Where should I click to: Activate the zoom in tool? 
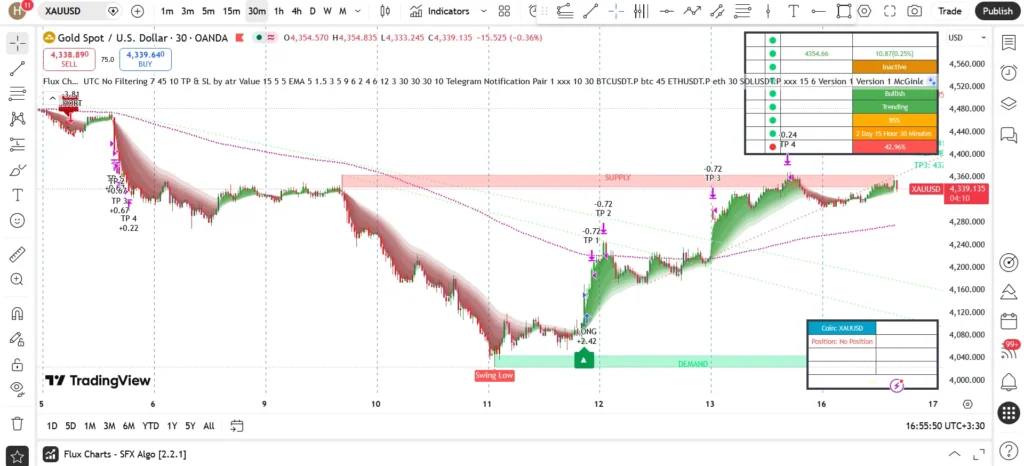click(18, 279)
